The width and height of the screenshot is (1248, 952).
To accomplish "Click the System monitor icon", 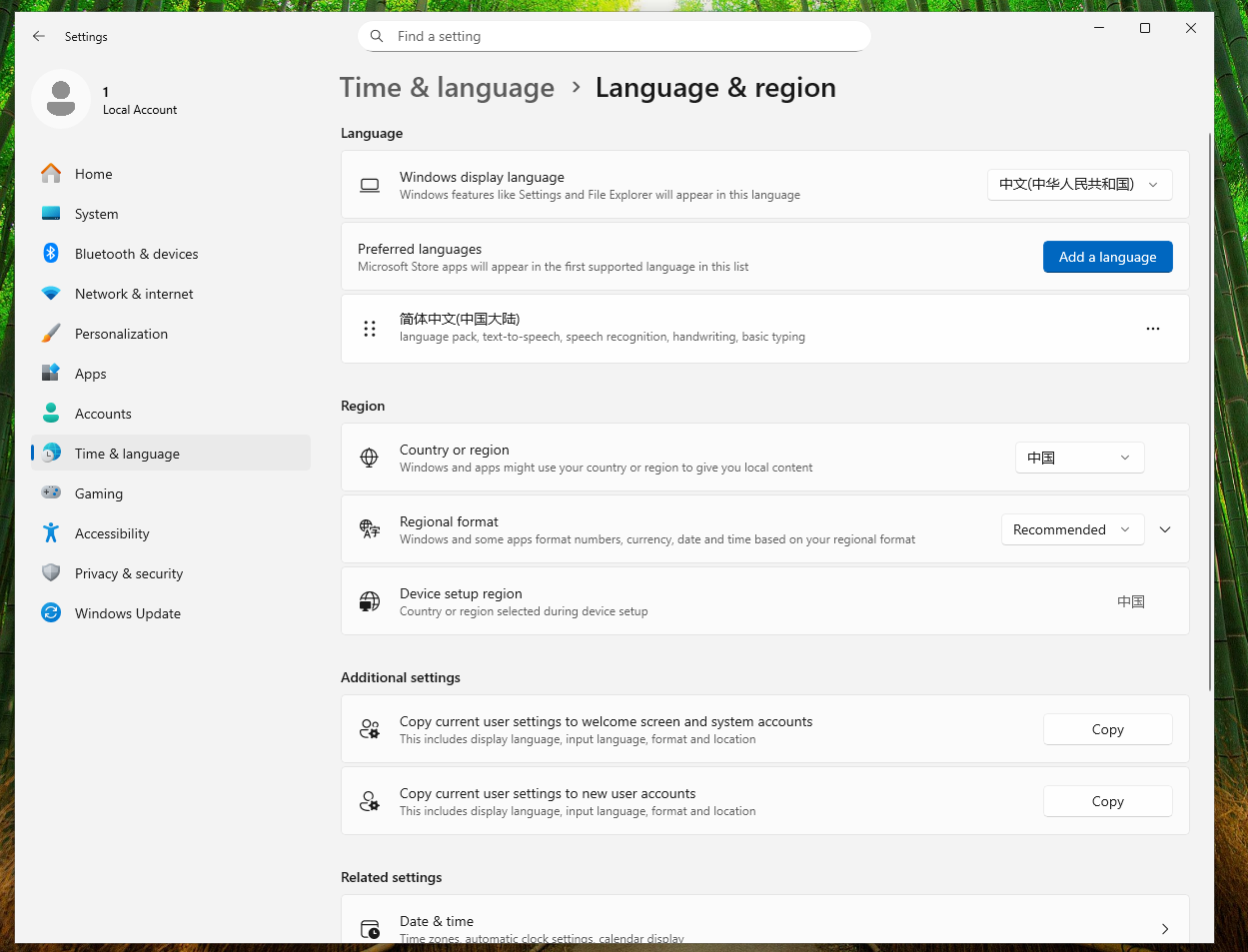I will [51, 214].
